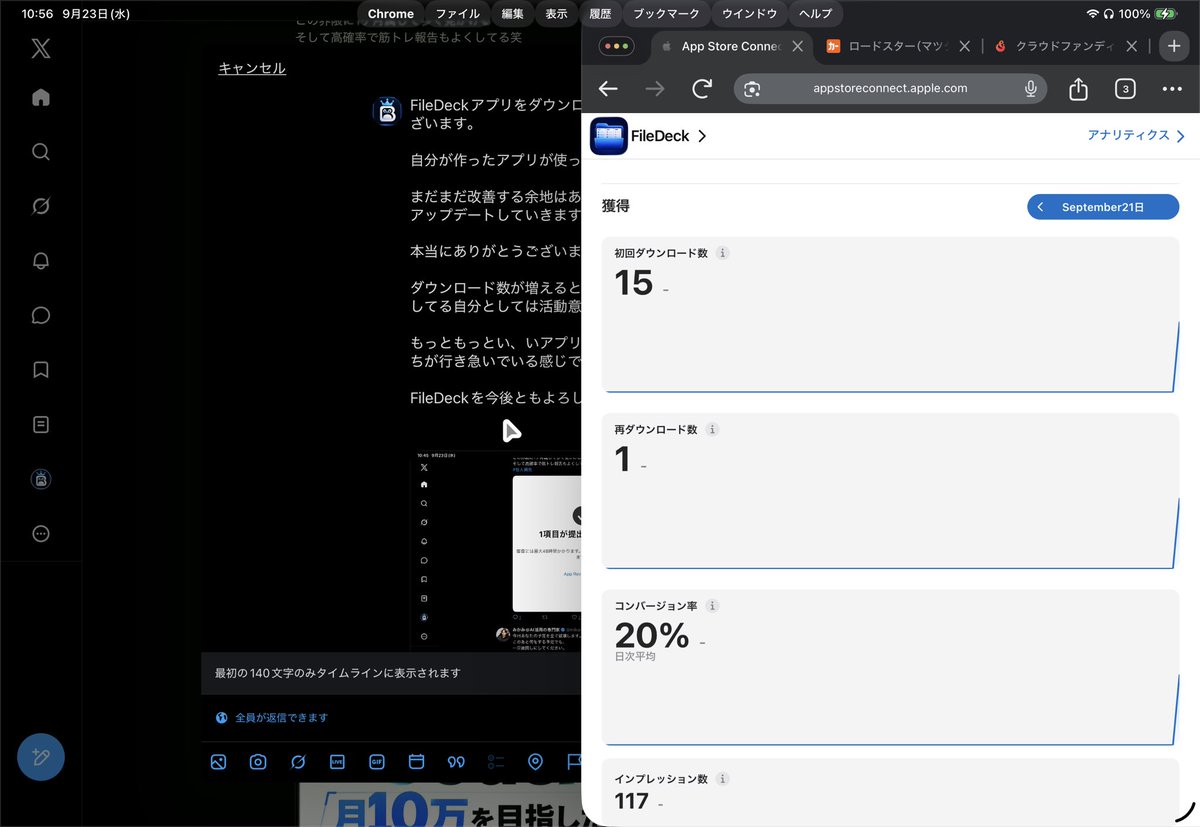Click the FileDeck app icon
Image resolution: width=1200 pixels, height=827 pixels.
(x=609, y=136)
